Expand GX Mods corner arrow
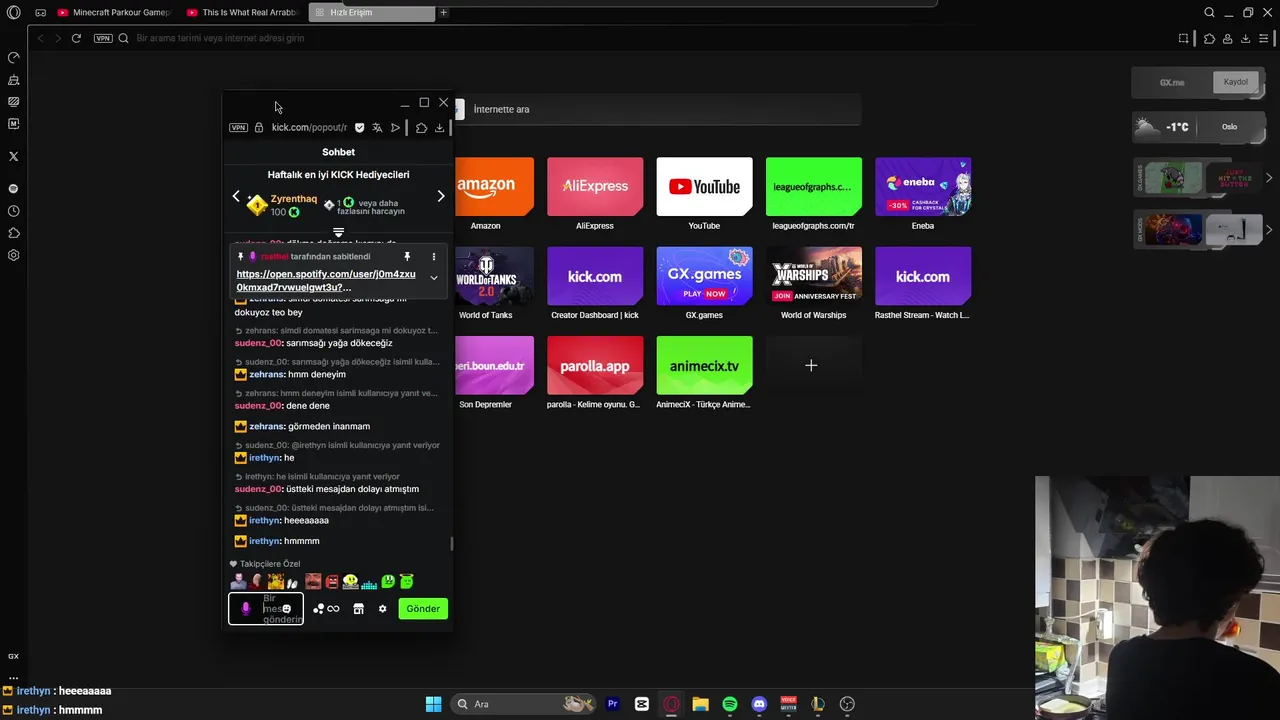1280x720 pixels. point(1269,230)
